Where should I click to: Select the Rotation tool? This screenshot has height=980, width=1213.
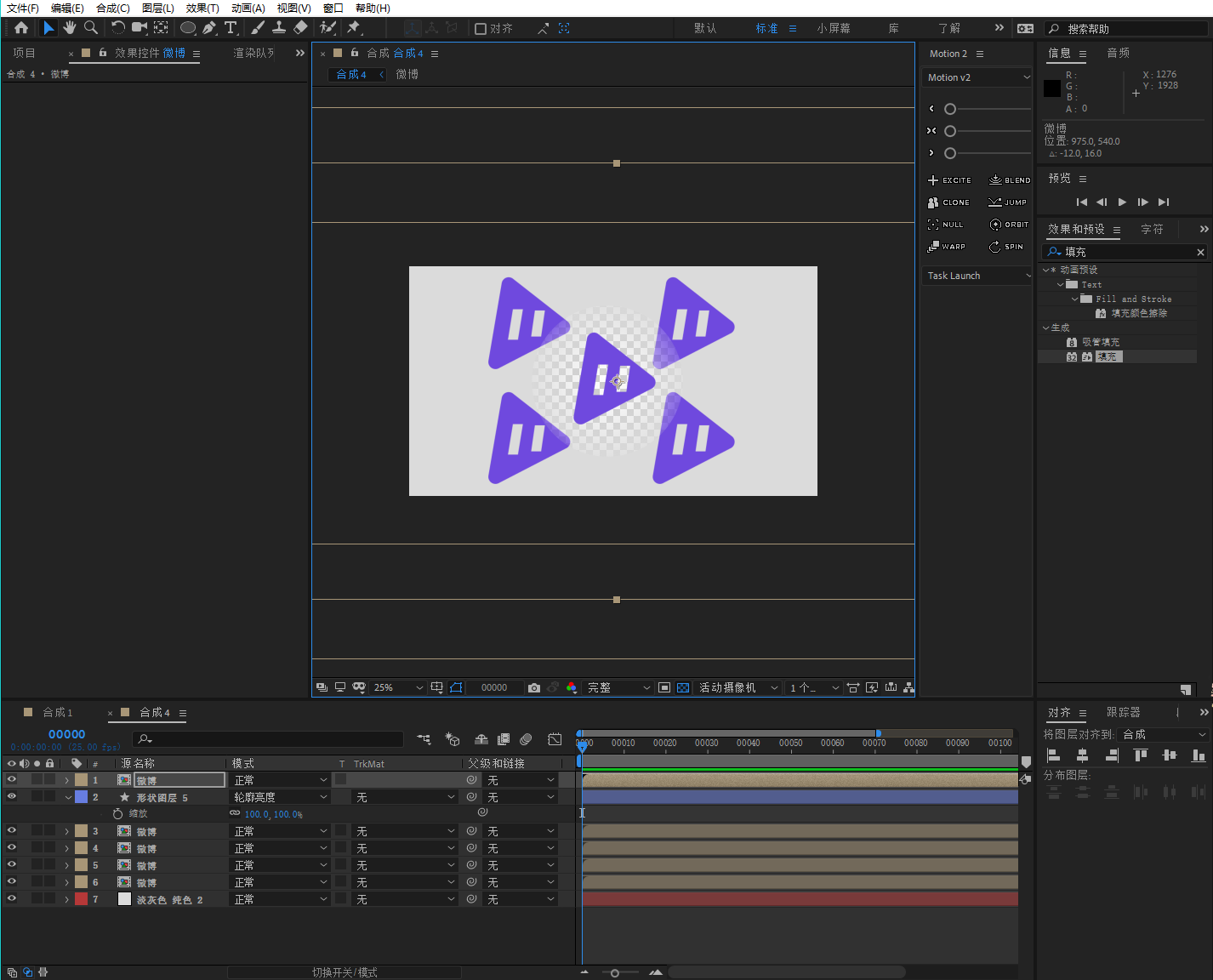coord(118,28)
